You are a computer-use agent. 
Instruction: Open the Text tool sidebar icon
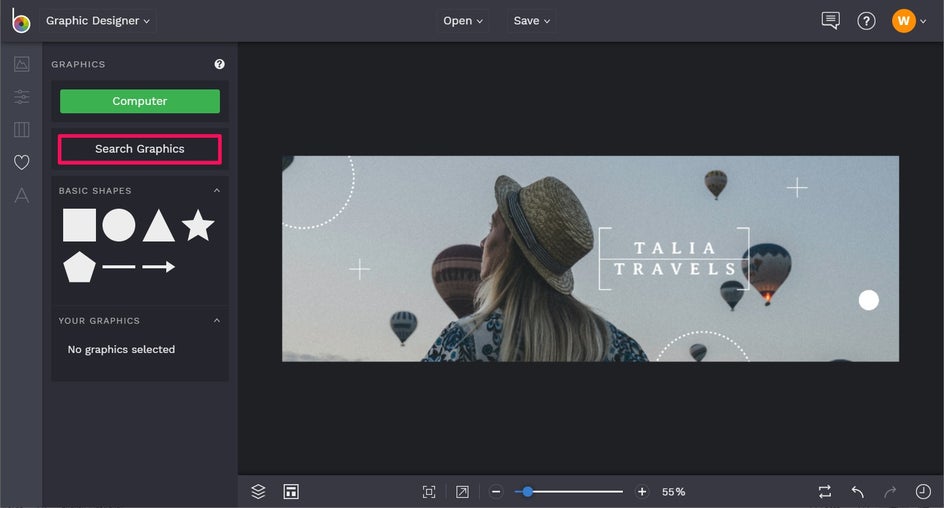(22, 195)
